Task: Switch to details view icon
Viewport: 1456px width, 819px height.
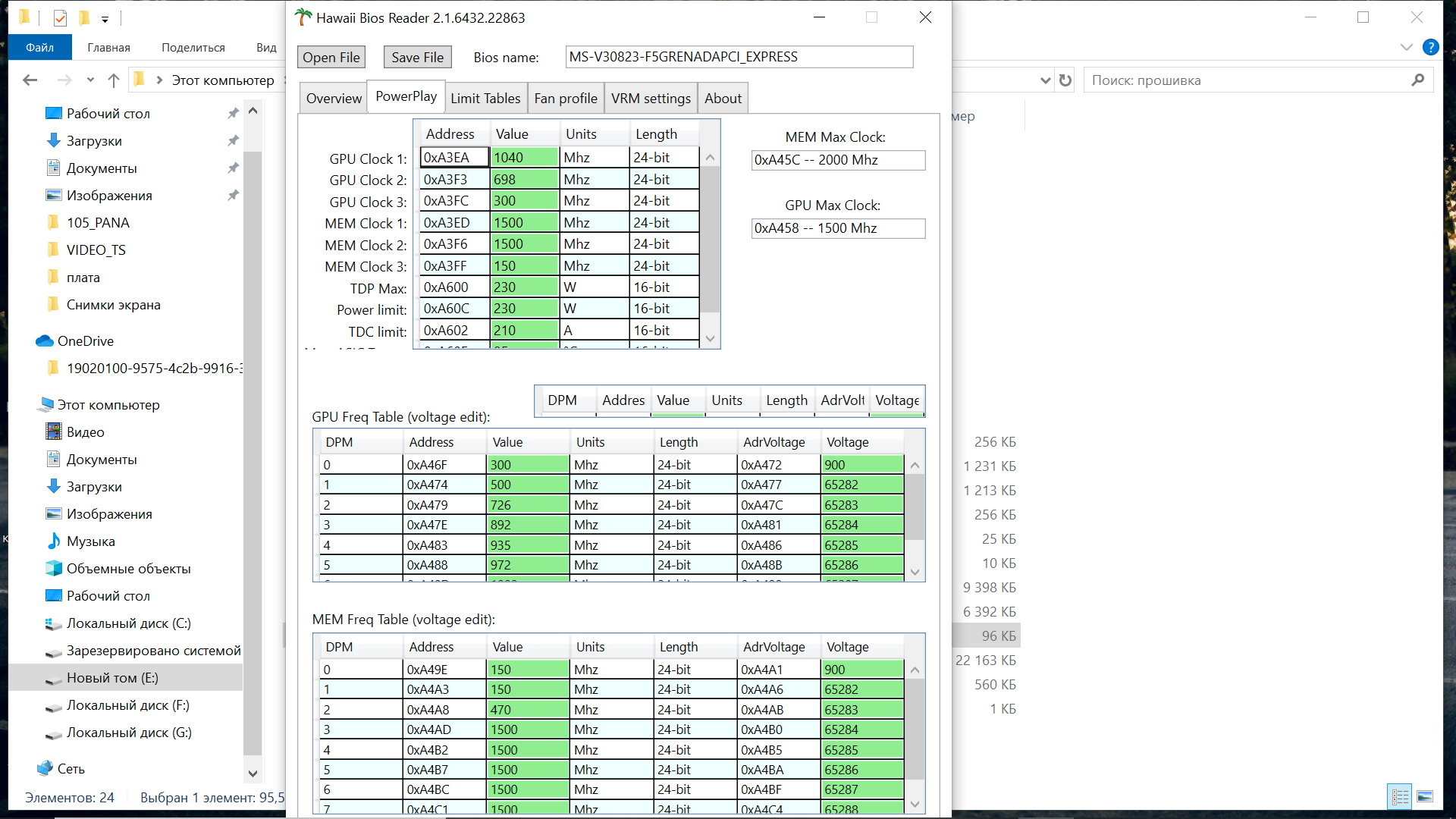Action: tap(1400, 796)
